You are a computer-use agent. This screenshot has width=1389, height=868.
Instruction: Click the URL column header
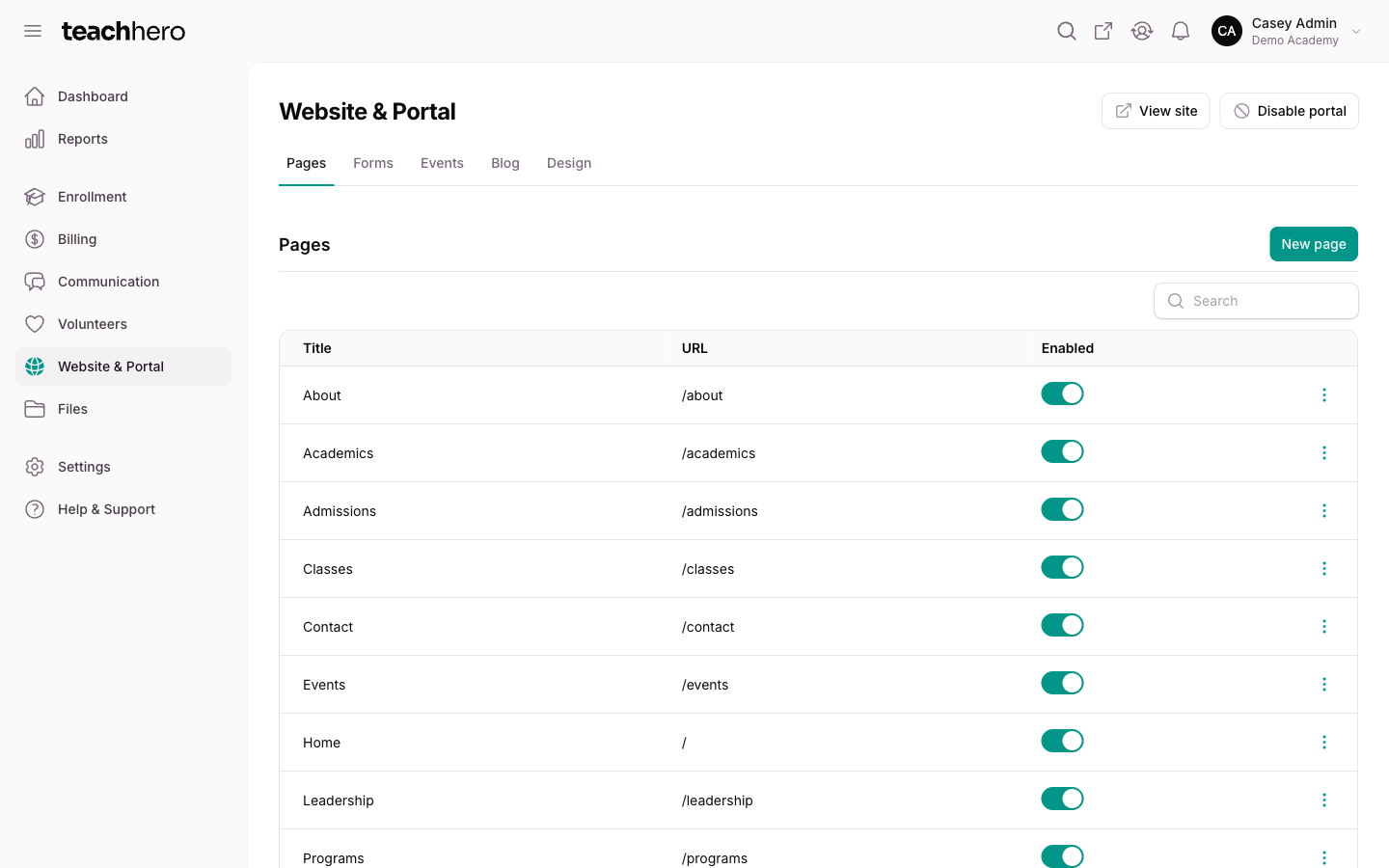(694, 348)
